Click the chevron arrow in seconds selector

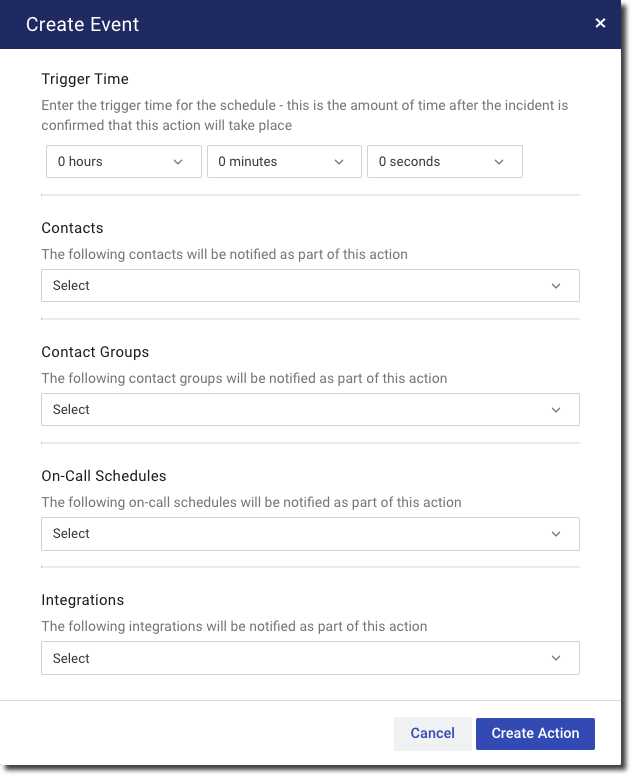499,162
